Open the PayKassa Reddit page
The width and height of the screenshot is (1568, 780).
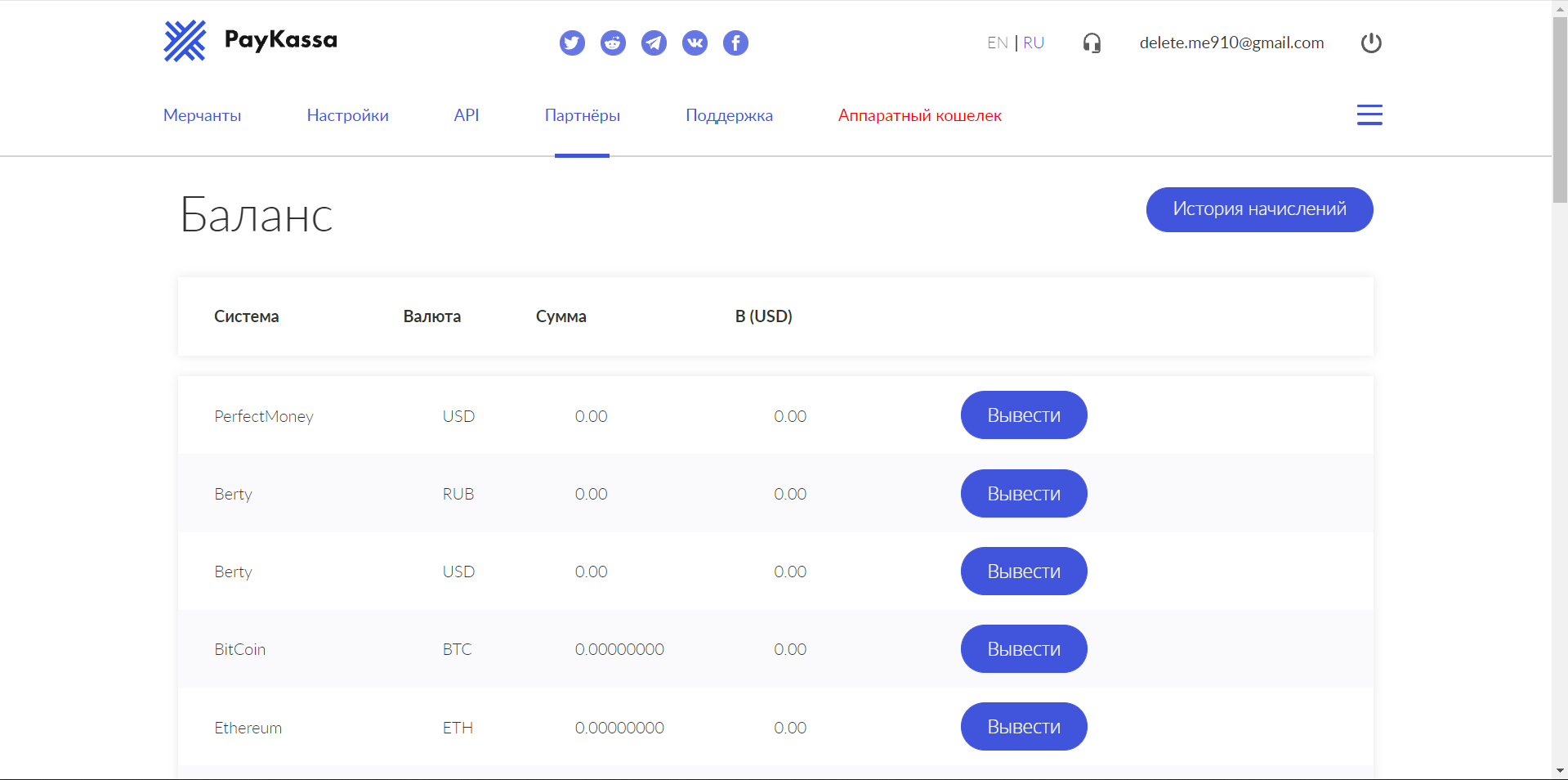pos(613,43)
